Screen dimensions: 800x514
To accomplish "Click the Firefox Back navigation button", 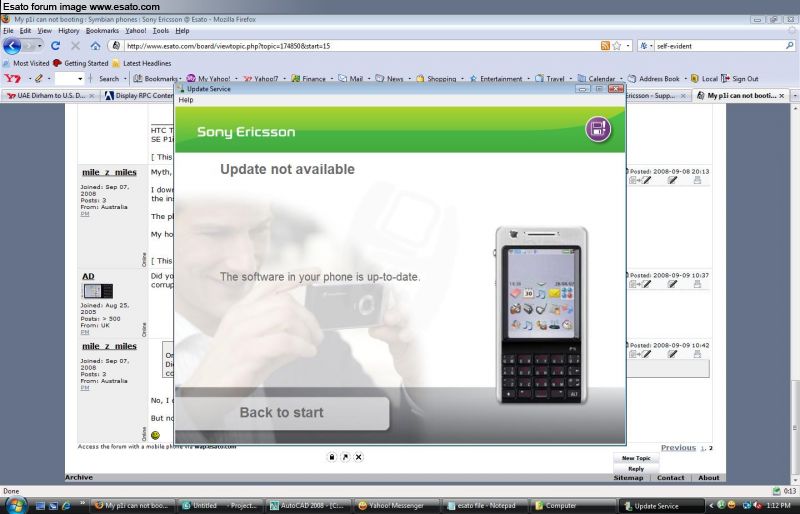I will pyautogui.click(x=12, y=46).
